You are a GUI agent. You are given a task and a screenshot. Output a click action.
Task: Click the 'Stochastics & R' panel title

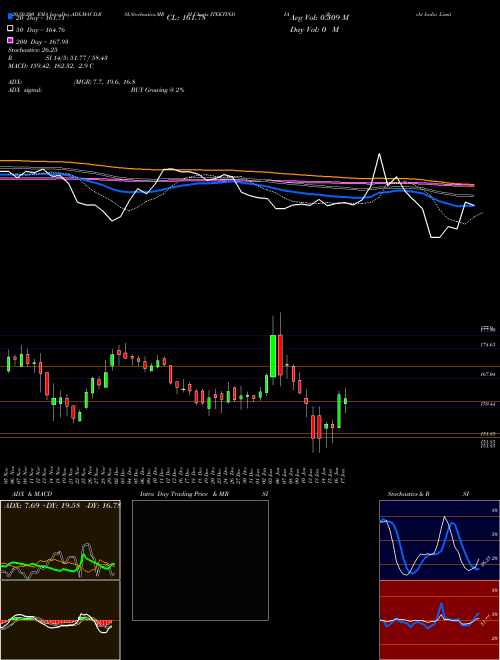point(409,494)
